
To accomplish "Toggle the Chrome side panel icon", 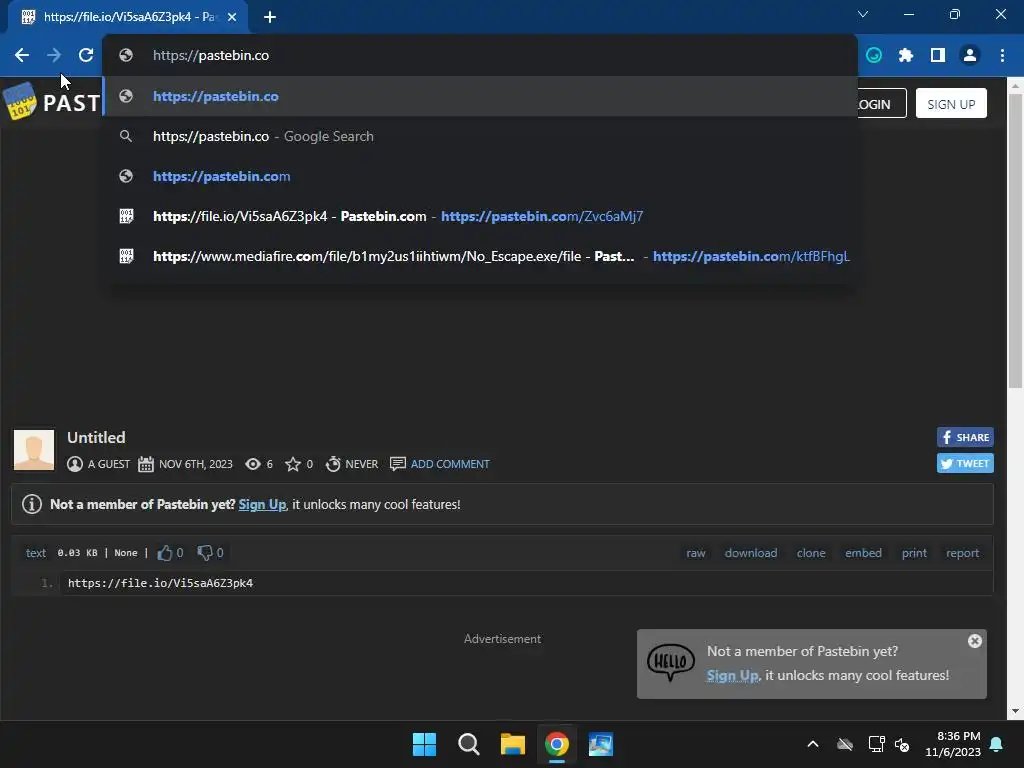I will click(938, 56).
